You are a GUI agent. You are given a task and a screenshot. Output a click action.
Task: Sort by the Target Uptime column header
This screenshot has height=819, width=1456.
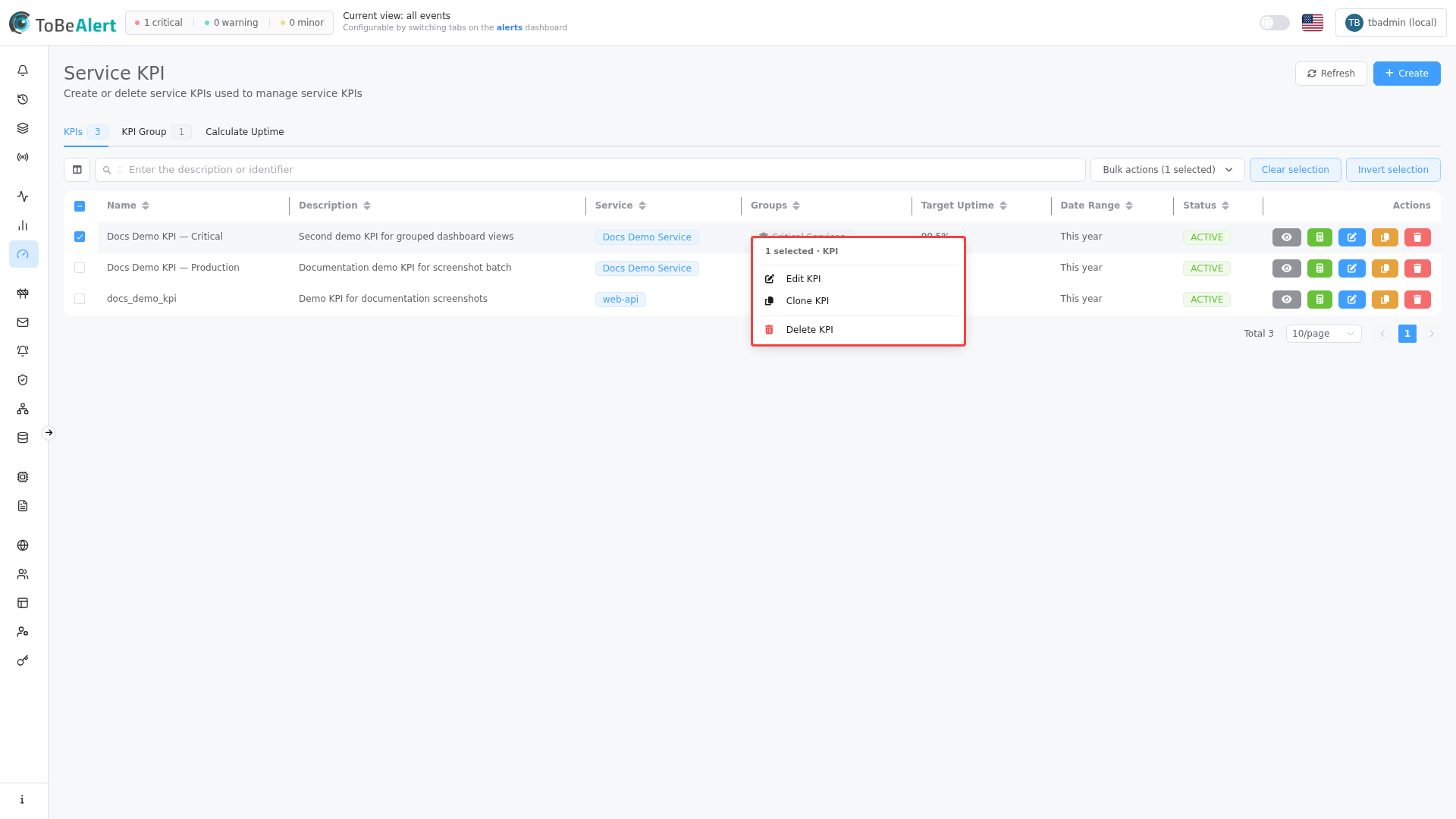(964, 206)
